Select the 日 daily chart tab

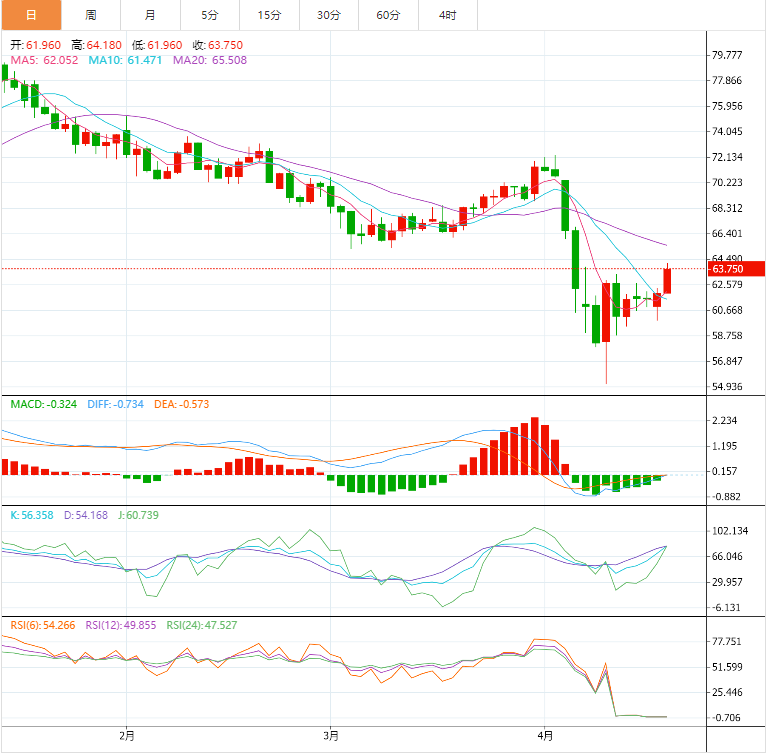pos(31,15)
